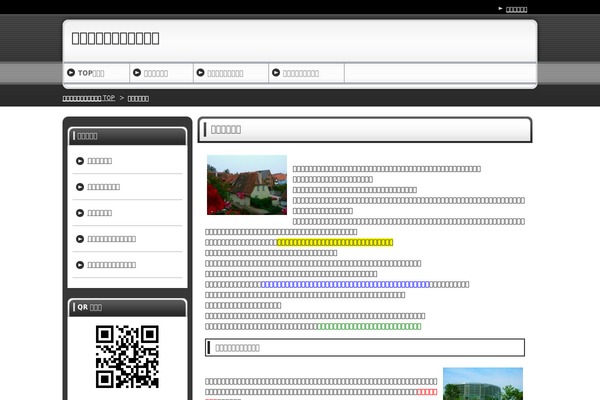This screenshot has height=400, width=600.
Task: Click the arrow icon of the third sidebar item
Action: tap(80, 213)
